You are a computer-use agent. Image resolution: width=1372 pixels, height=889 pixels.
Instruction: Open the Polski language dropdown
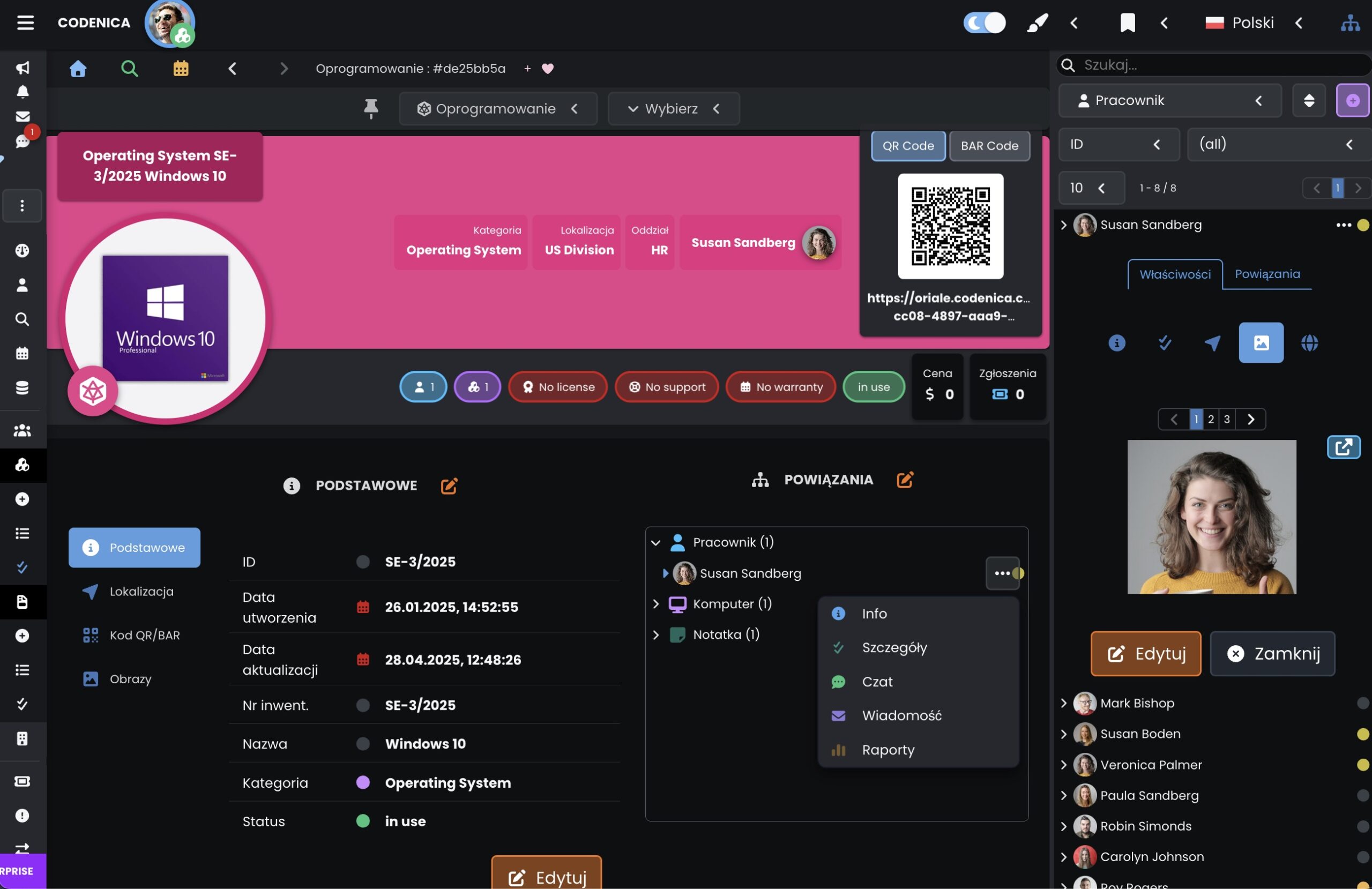pyautogui.click(x=1253, y=23)
